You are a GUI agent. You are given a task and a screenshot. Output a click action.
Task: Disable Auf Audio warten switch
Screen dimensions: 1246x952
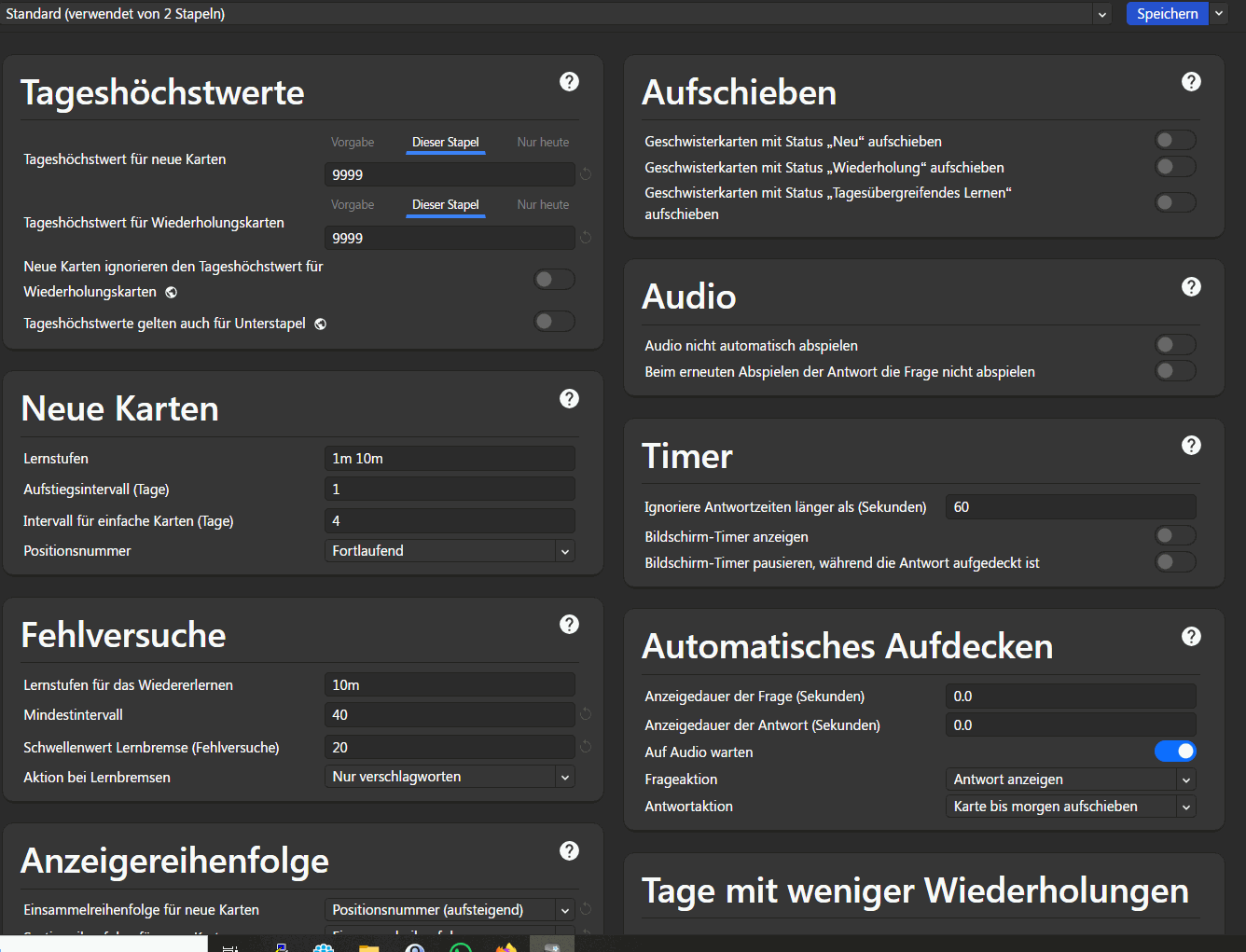coord(1175,752)
